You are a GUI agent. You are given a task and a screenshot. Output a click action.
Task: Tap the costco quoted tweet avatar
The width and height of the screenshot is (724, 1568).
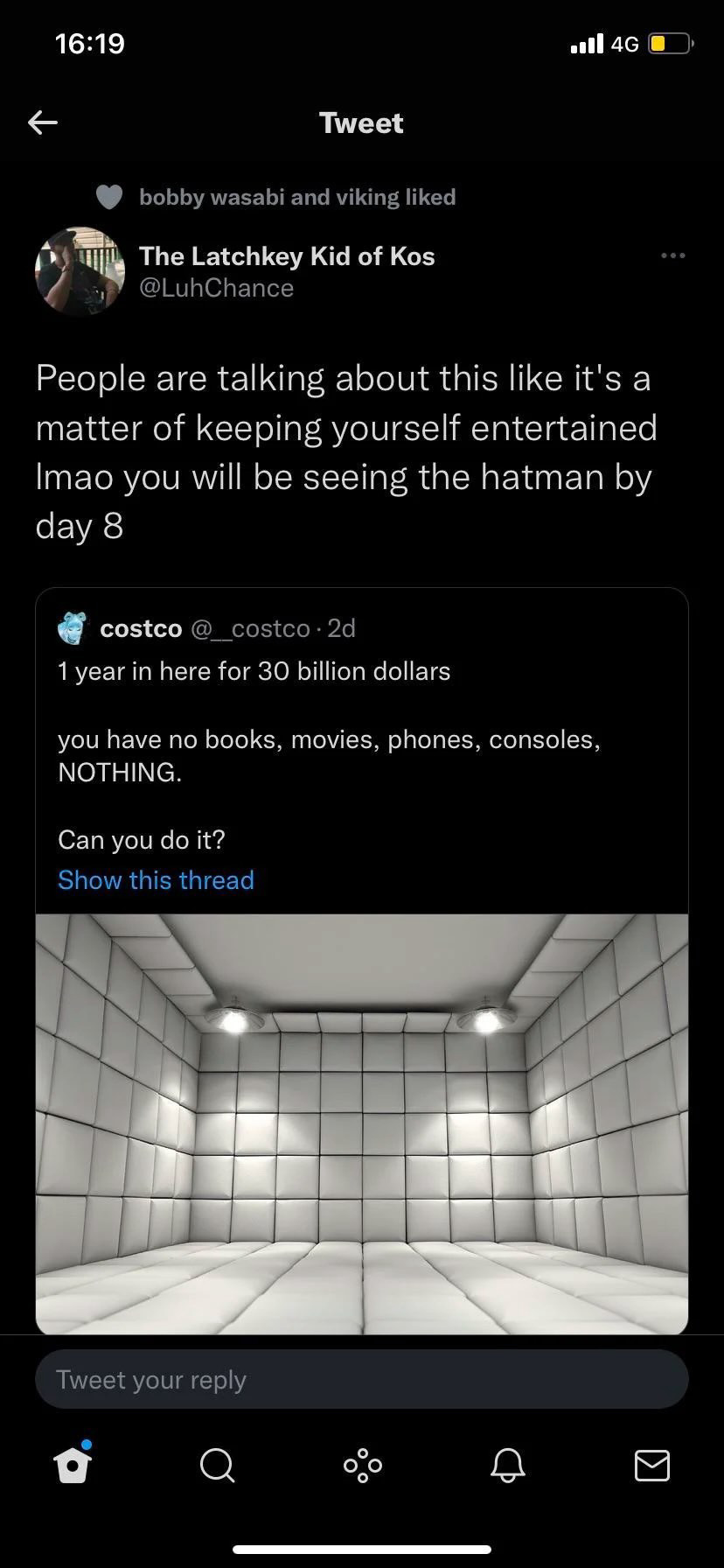(74, 628)
